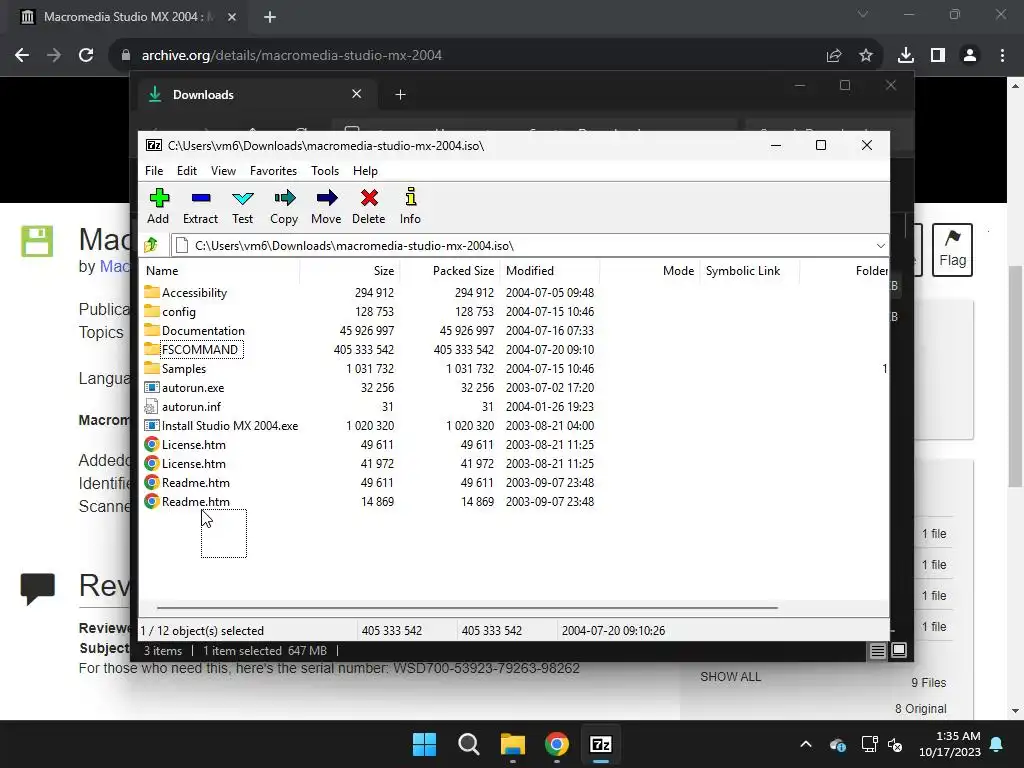Click the browser page vertical scrollbar

(x=1015, y=376)
